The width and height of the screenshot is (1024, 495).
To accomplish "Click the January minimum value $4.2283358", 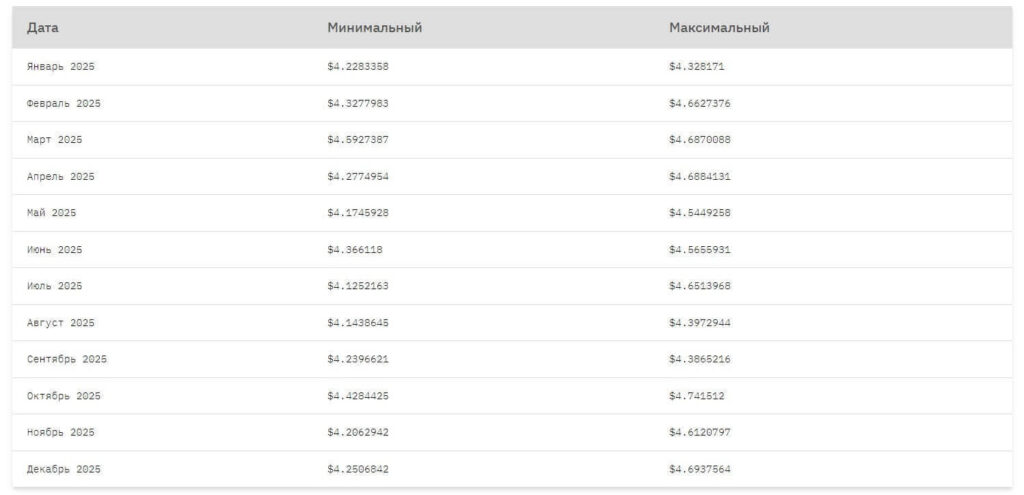I will point(358,66).
